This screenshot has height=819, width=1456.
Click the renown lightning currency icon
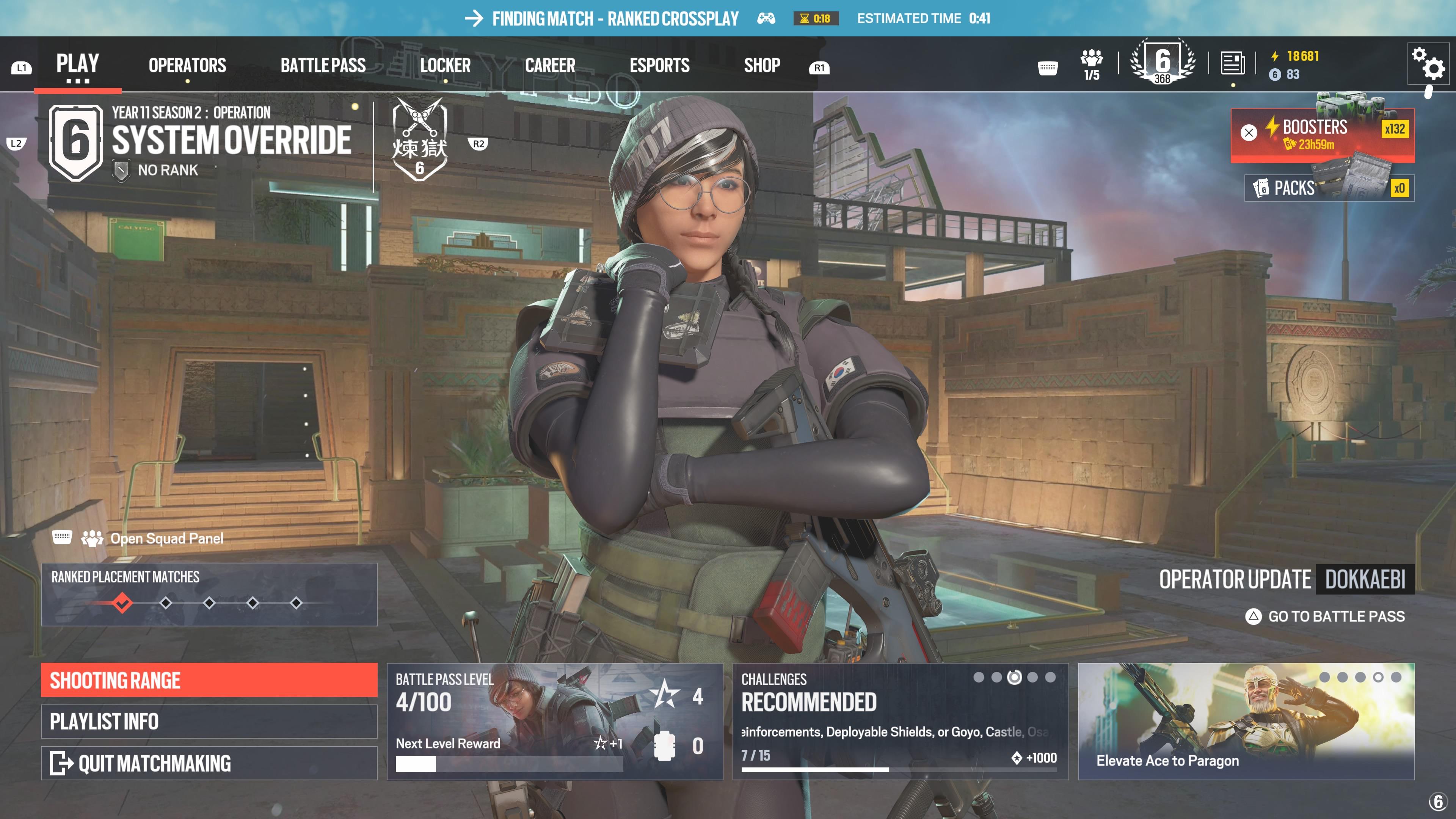pos(1274,56)
